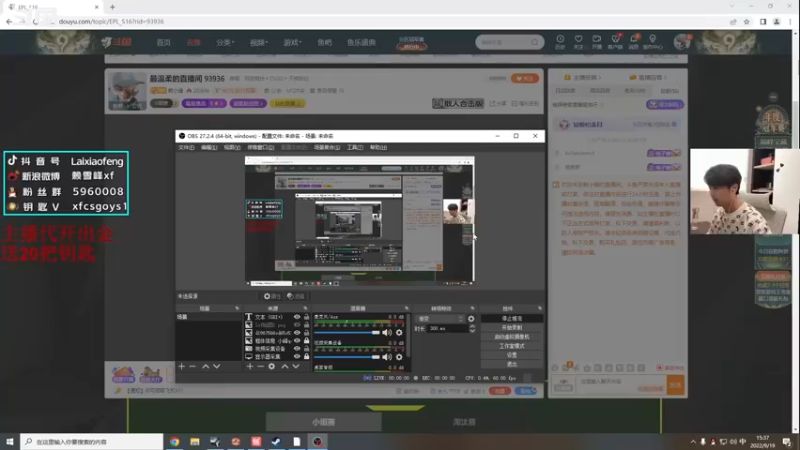Open OBS 视图(V) menu
Viewport: 800px width, 450px height.
point(232,147)
